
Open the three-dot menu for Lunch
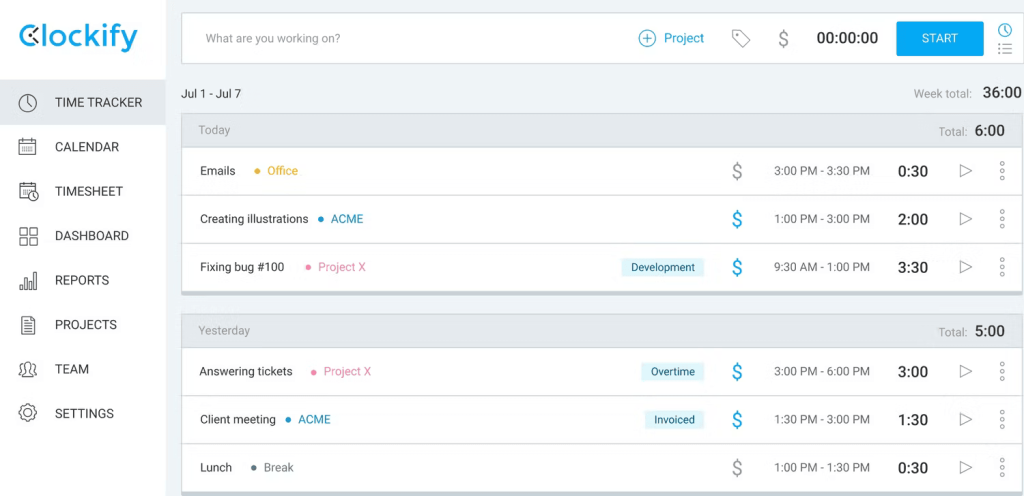pyautogui.click(x=1002, y=467)
